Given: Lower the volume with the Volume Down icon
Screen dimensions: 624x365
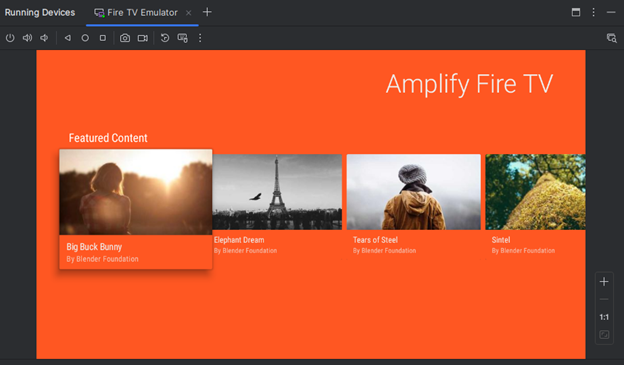Looking at the screenshot, I should pyautogui.click(x=44, y=38).
